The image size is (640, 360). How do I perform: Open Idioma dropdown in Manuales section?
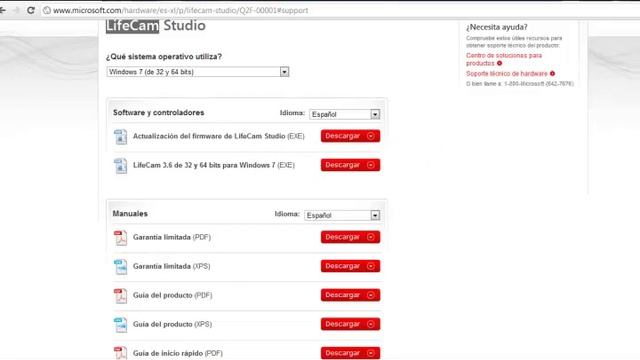coord(342,215)
